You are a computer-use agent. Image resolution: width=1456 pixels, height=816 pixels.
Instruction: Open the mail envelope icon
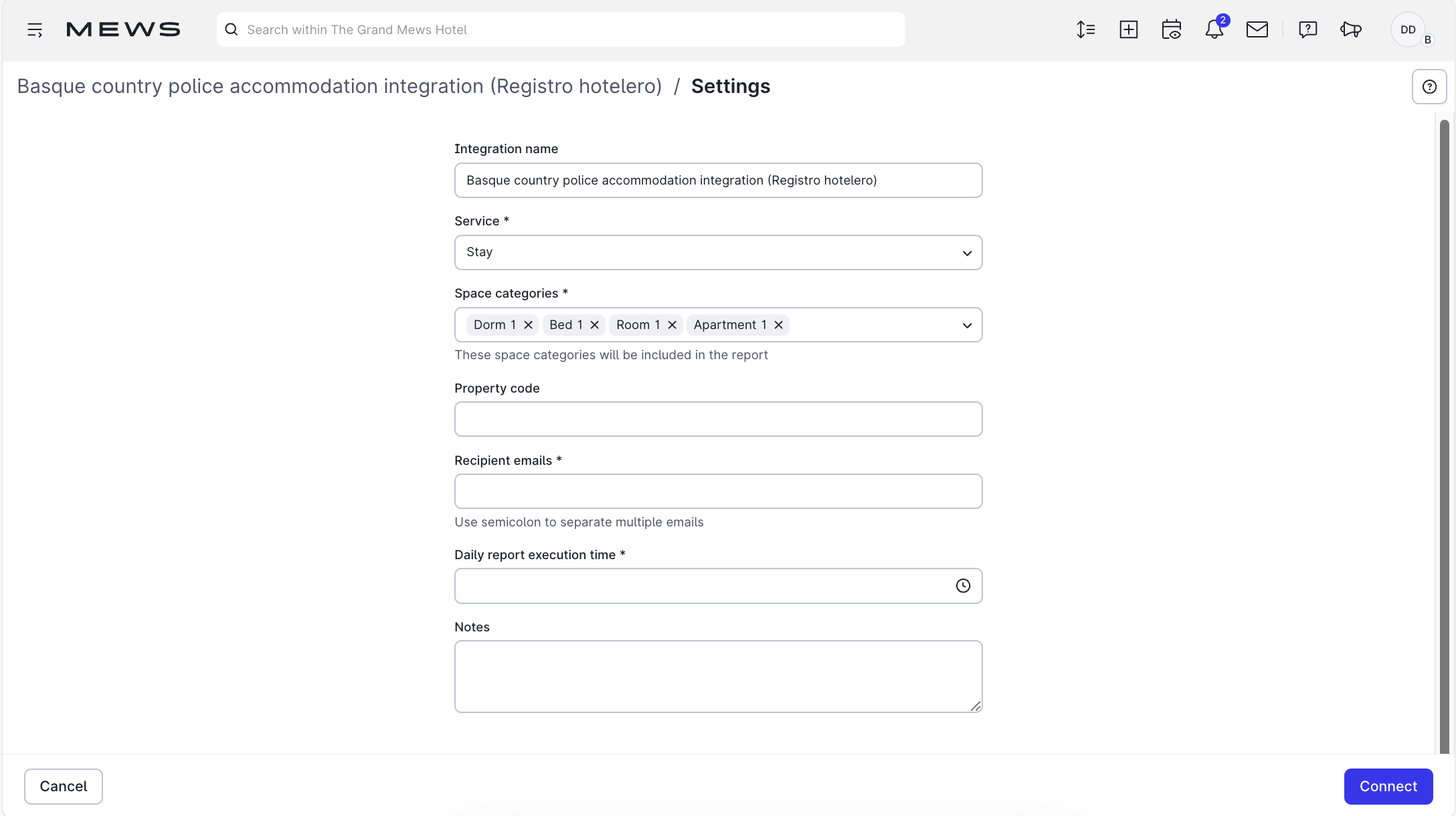coord(1257,29)
